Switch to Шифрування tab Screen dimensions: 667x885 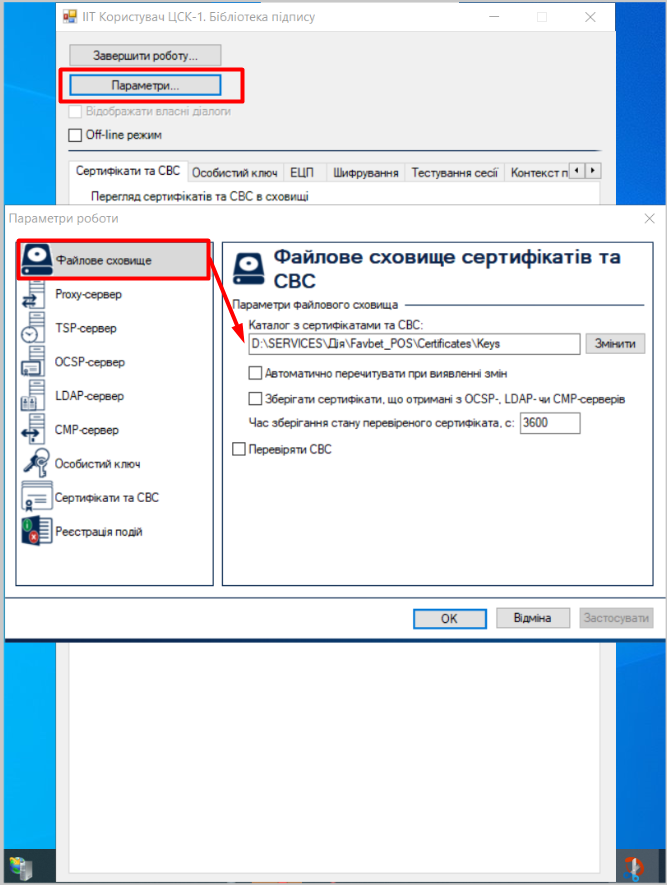tap(366, 173)
